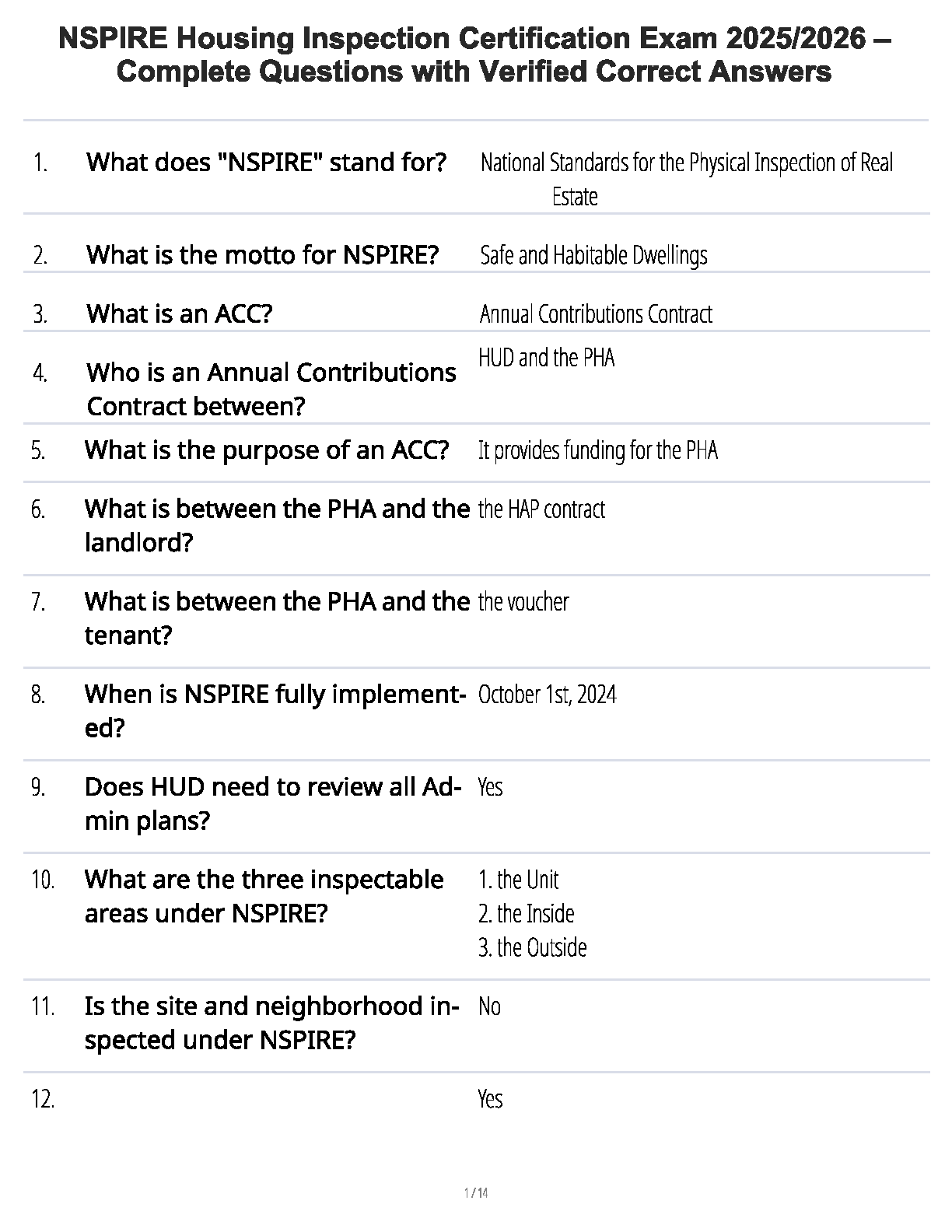Click the answer line '3. the Outside'
Screen dimensions: 952x1232
click(x=532, y=948)
